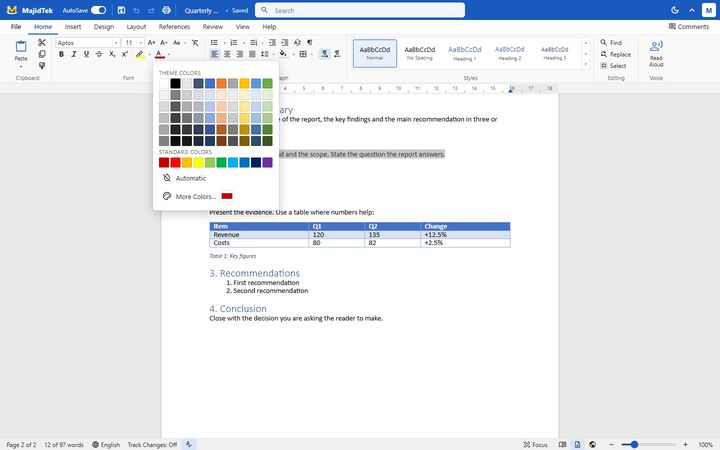Apply superscript formatting
The width and height of the screenshot is (720, 450).
coord(124,54)
